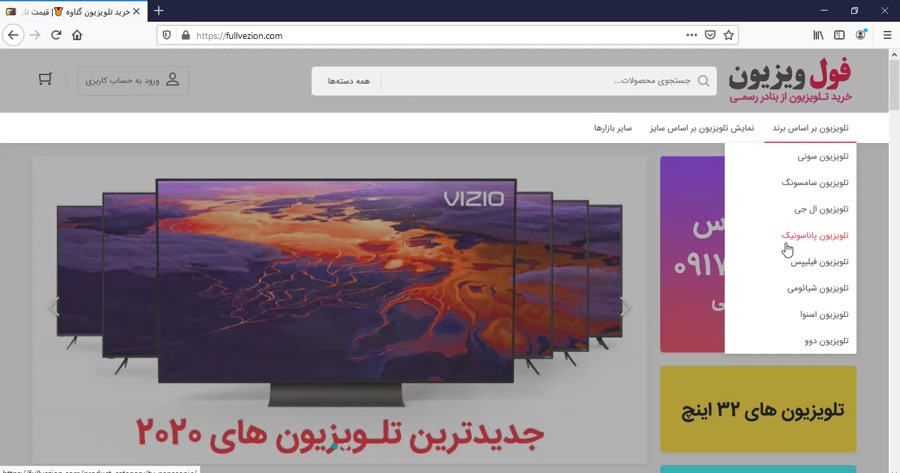Open همه دسته‌ها category dropdown

point(348,81)
